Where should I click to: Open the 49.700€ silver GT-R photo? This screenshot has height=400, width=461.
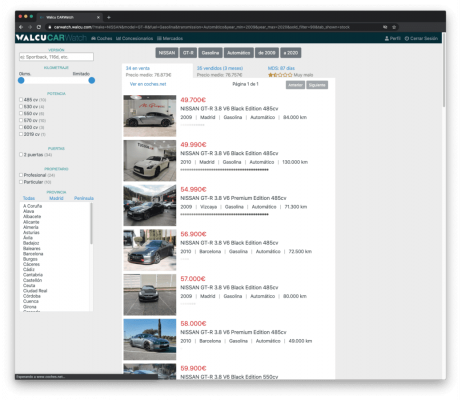coord(150,116)
